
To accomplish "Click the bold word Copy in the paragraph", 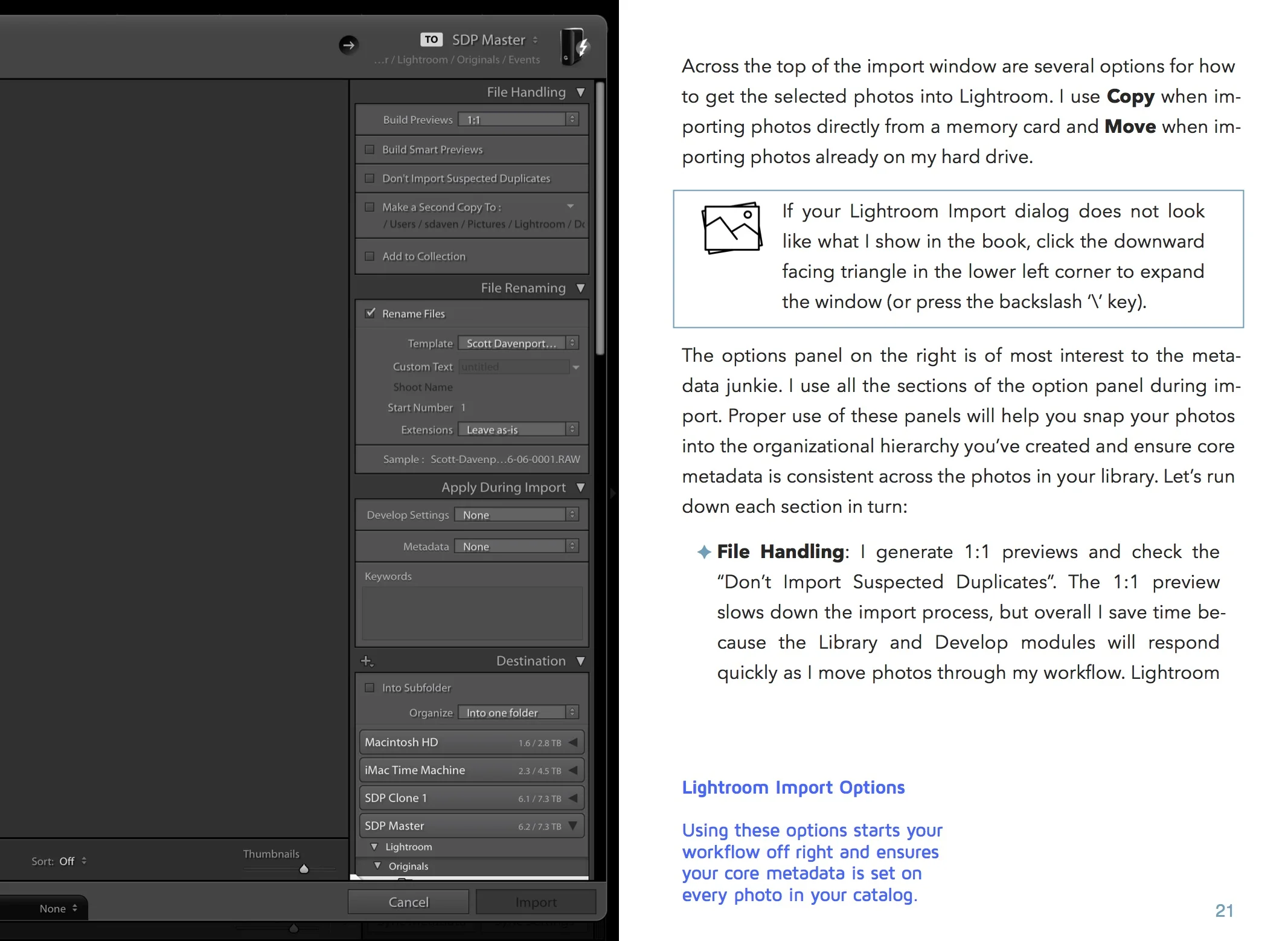I will pos(1130,97).
